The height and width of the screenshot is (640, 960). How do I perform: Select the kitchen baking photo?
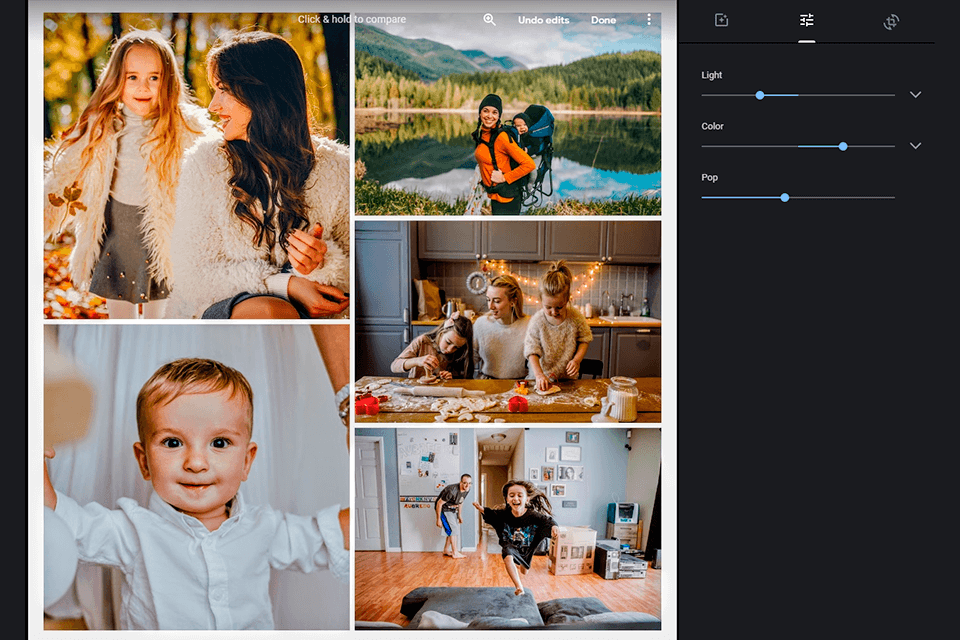[508, 321]
